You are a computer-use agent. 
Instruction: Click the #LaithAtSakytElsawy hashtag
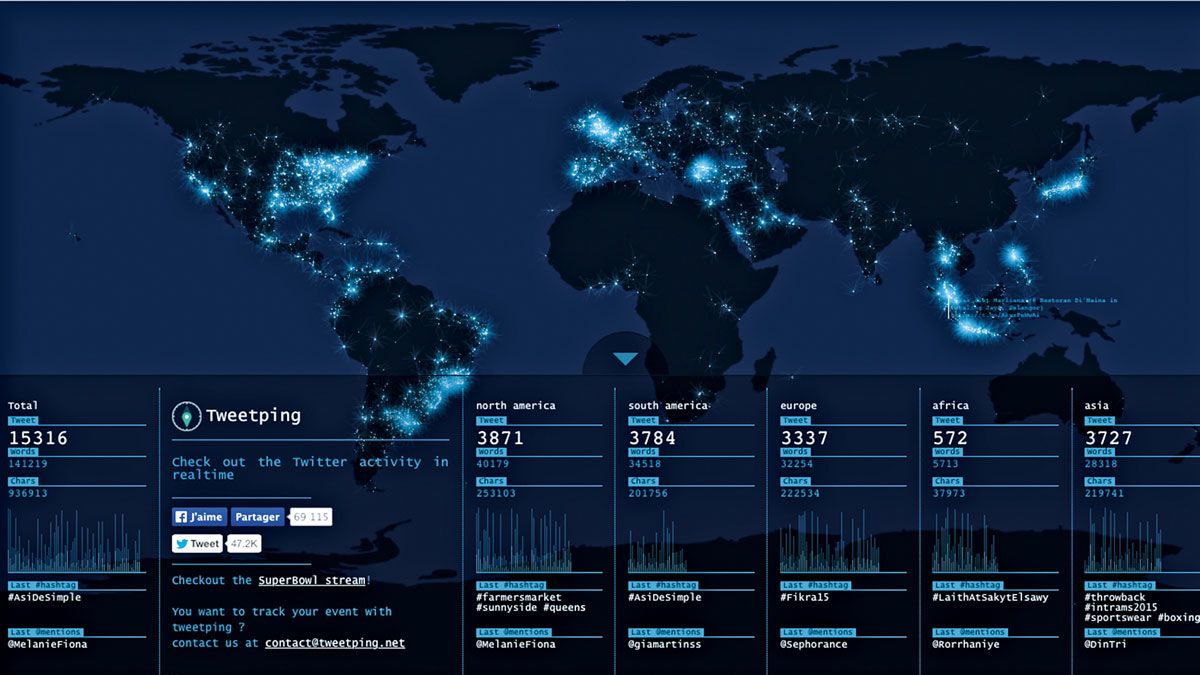pyautogui.click(x=990, y=597)
